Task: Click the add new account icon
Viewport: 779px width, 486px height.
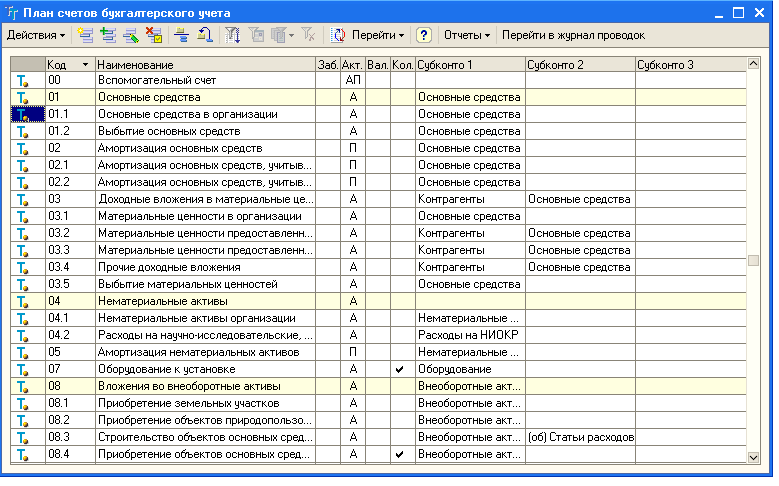Action: [83, 35]
